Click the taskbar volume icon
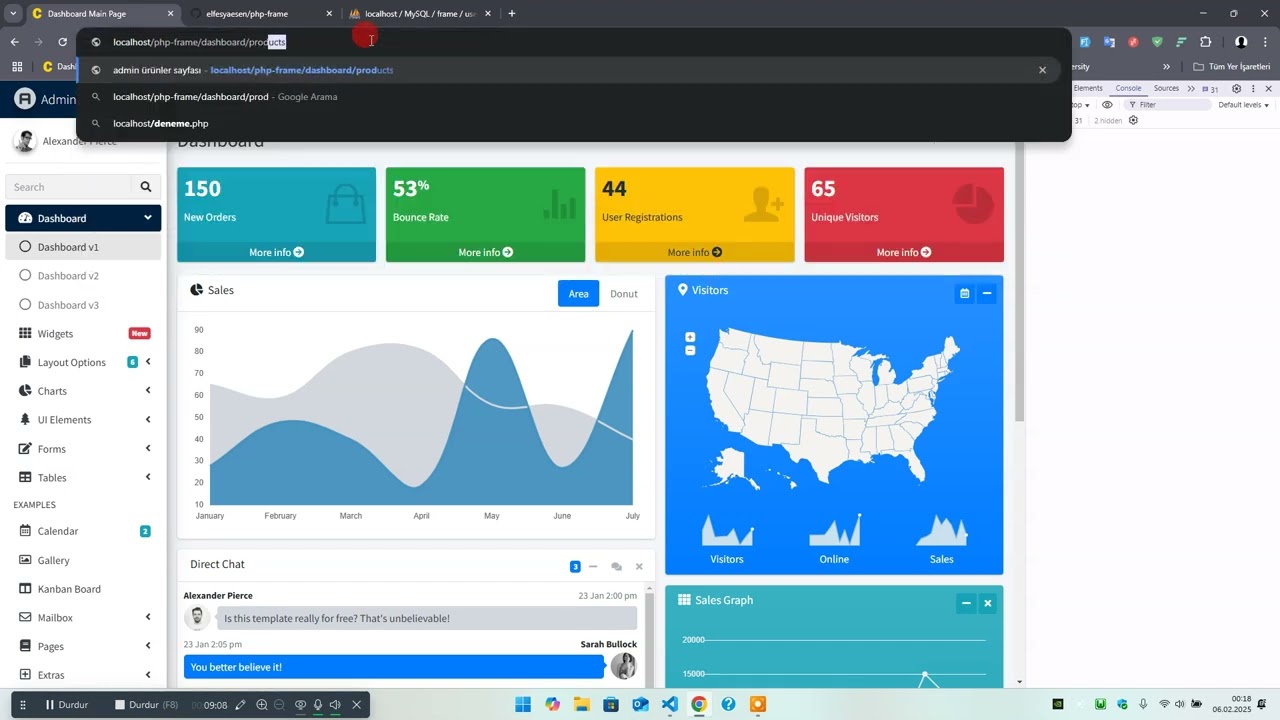 click(1180, 704)
